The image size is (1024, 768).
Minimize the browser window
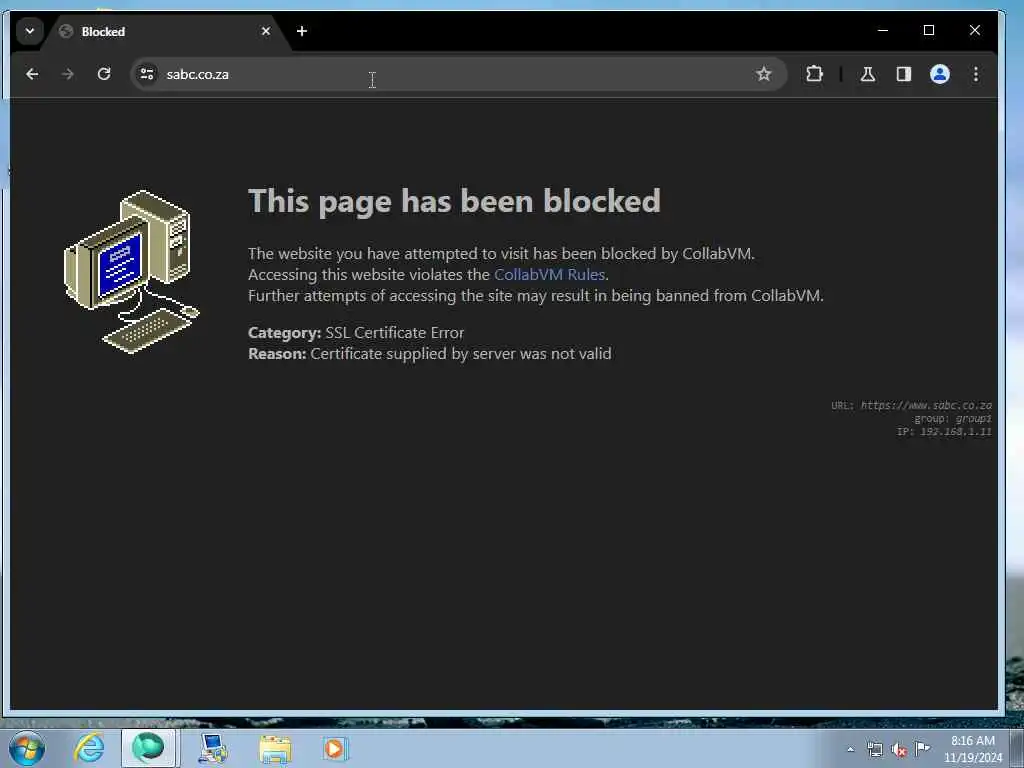pos(883,31)
